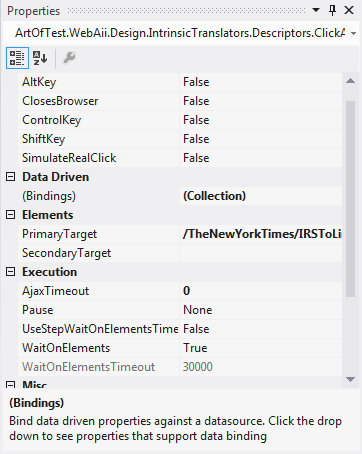Select the PrimaryTarget property
The image size is (362, 454).
99,234
